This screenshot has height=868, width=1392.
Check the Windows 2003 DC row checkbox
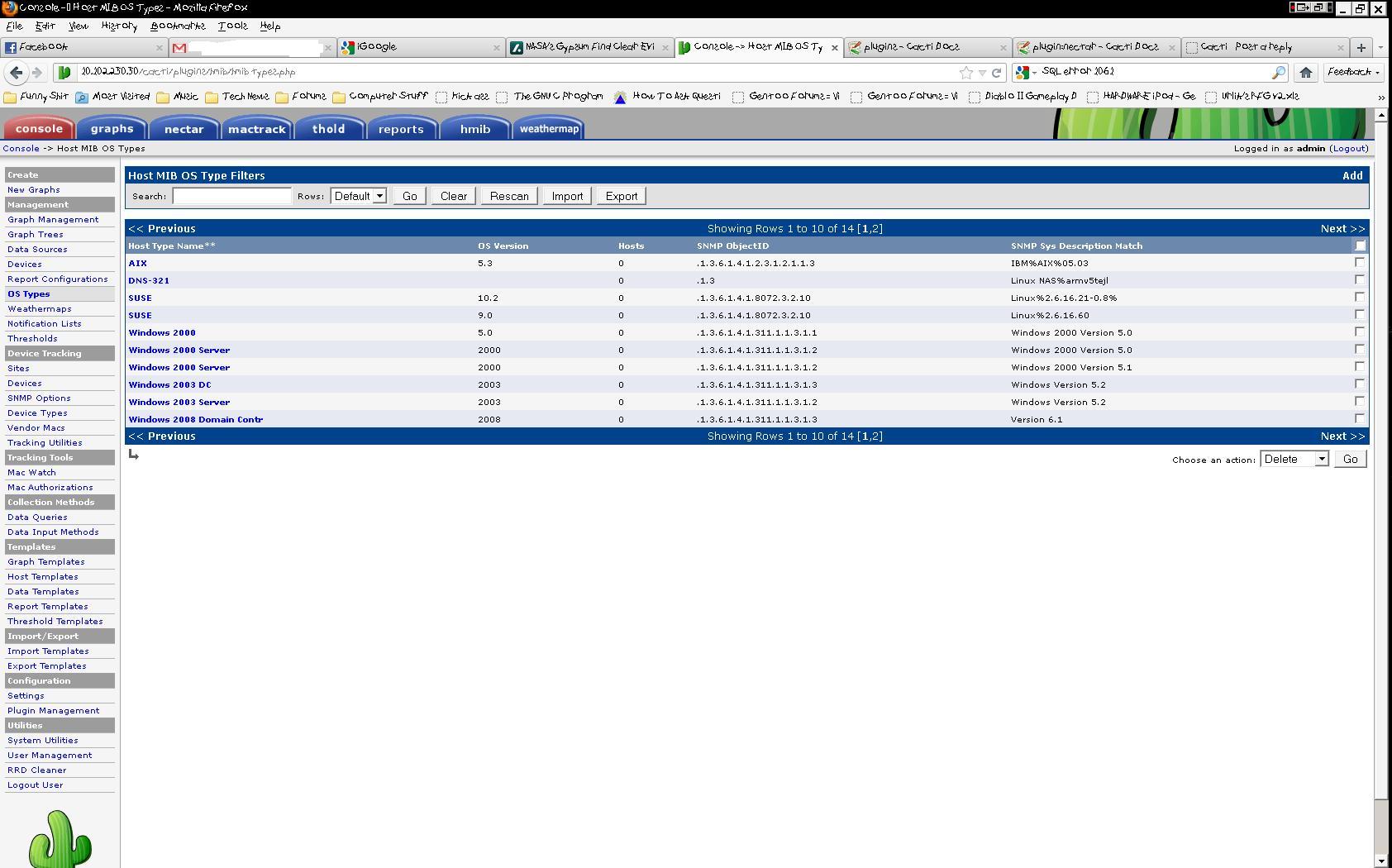[1360, 384]
